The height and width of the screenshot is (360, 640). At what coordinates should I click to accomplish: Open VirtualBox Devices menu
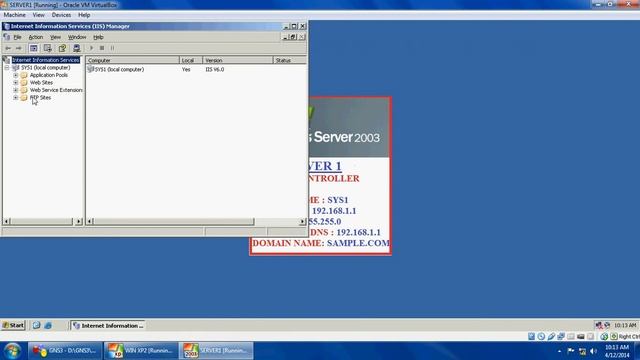61,15
